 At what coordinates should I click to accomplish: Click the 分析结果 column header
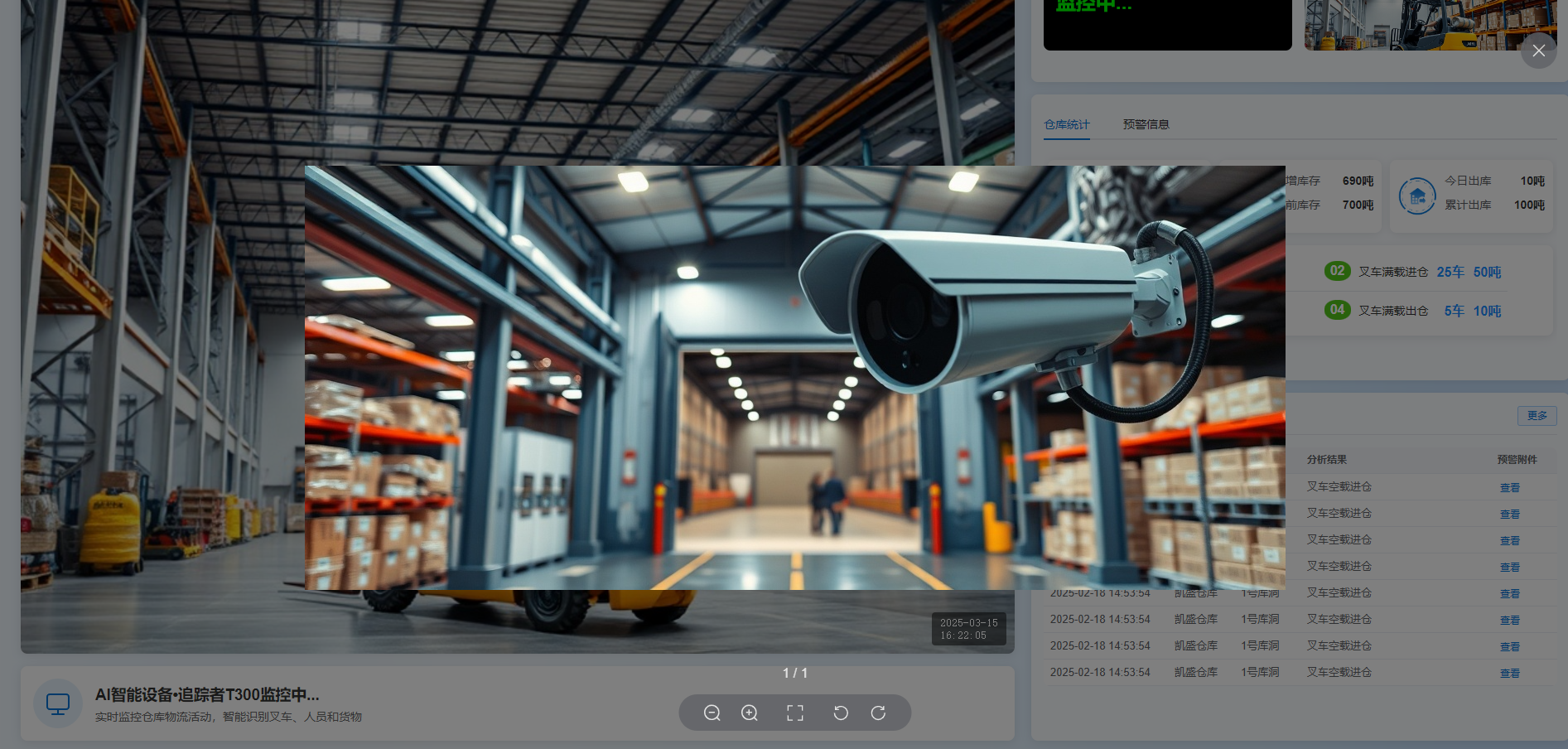(x=1327, y=460)
